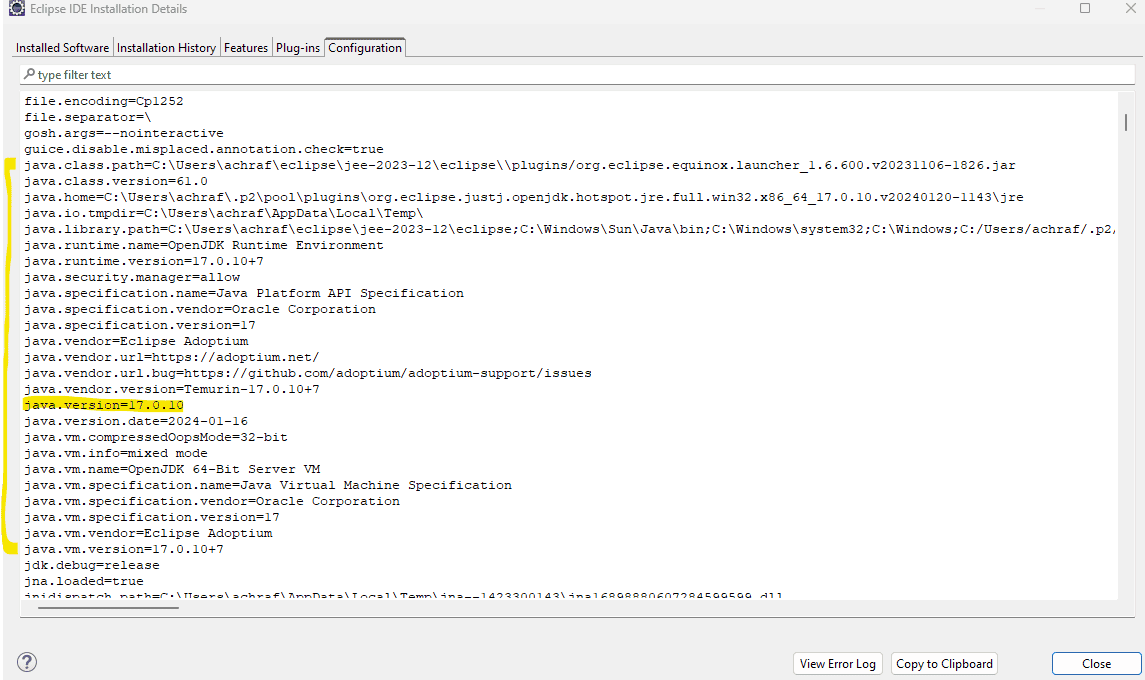Click java.vm.vendor=Eclipse Adoptium line
Viewport: 1145px width, 680px height.
pos(148,534)
